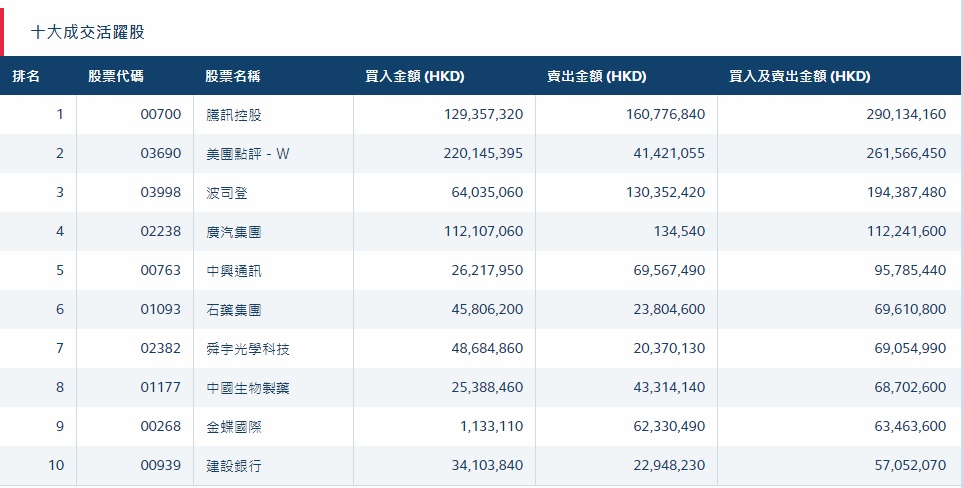Open the 廣汽集團 row entry

point(233,232)
